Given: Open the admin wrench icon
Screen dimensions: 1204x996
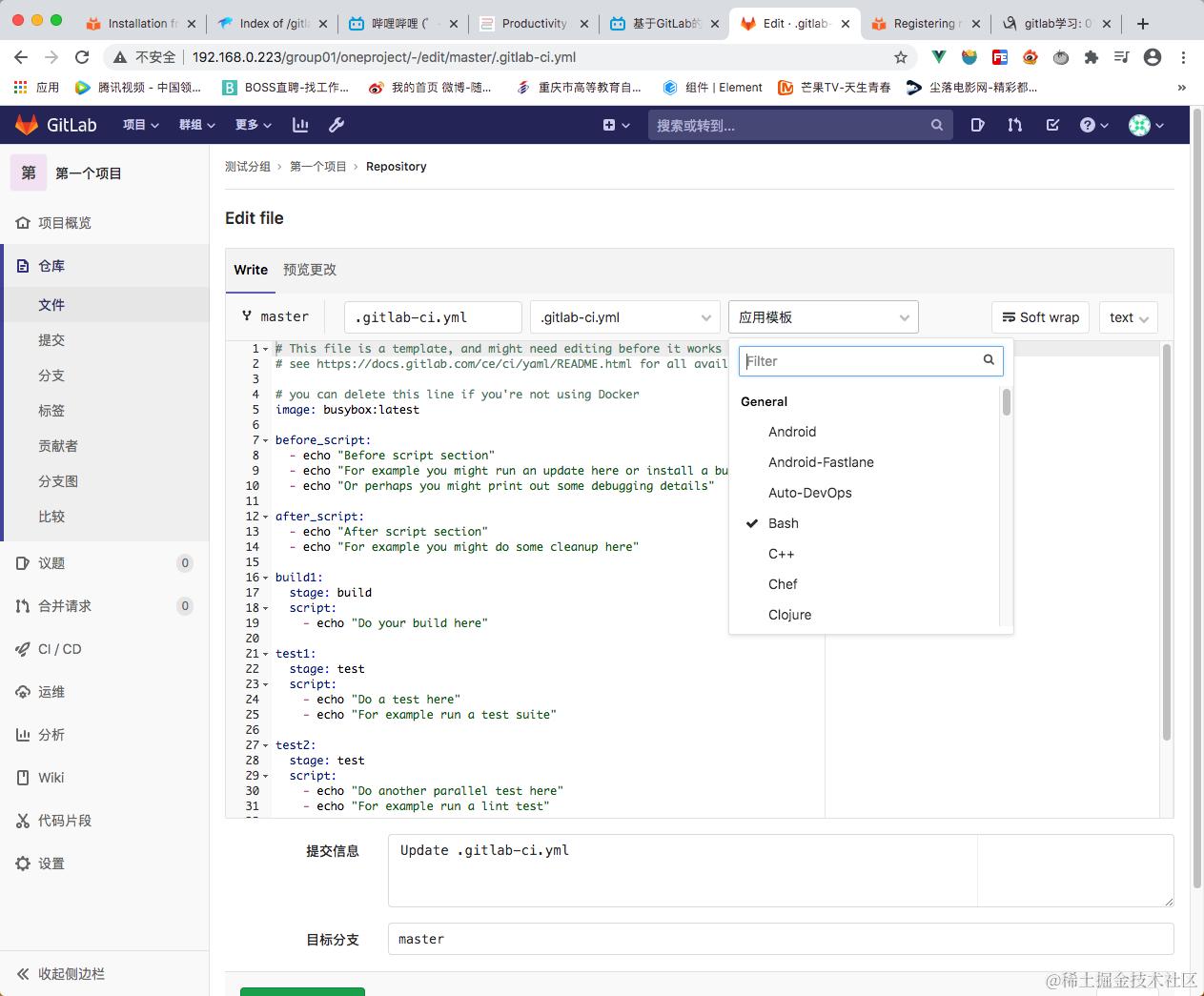Looking at the screenshot, I should (337, 125).
